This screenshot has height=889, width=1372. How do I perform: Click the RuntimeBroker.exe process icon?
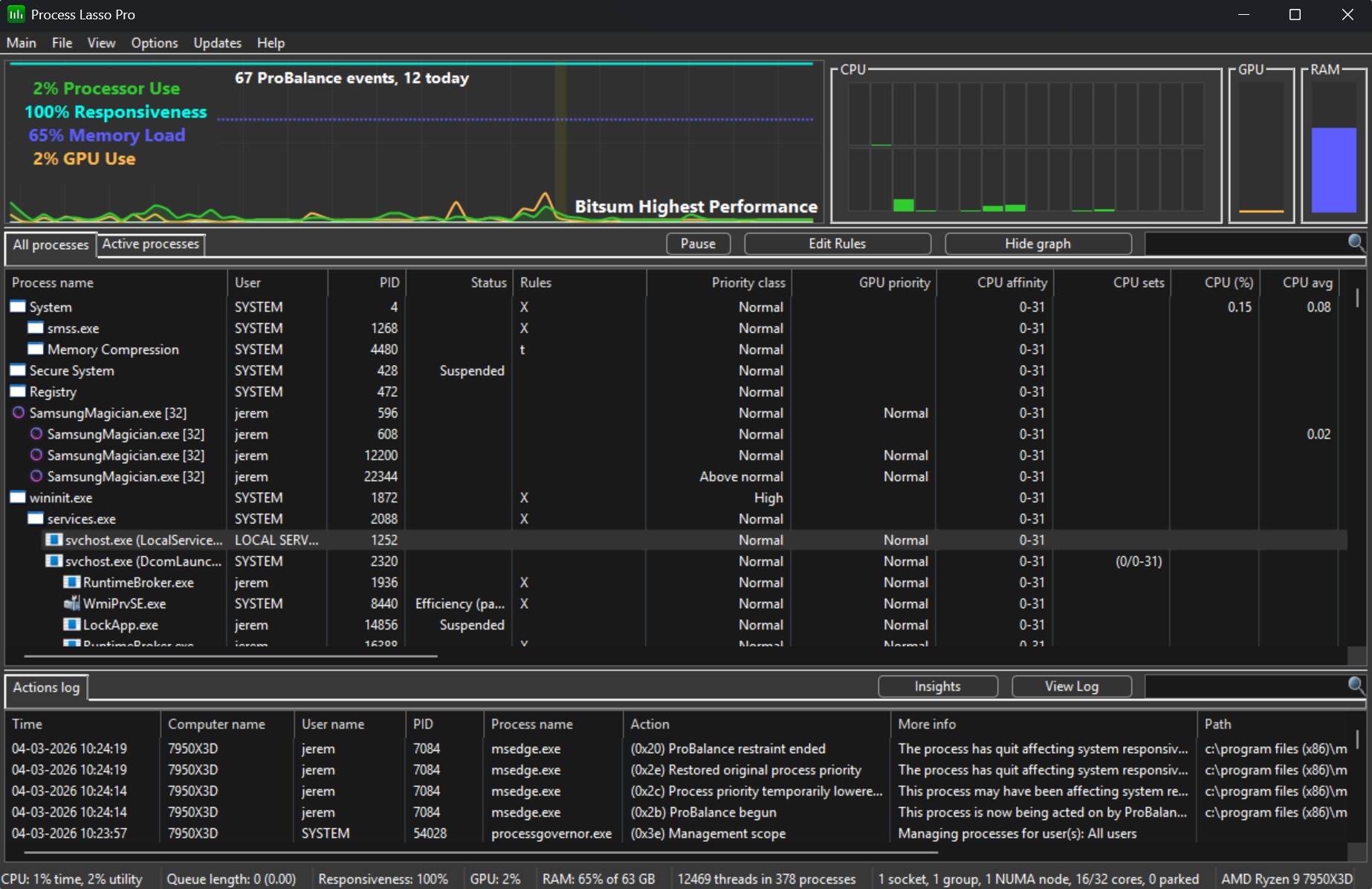[72, 582]
